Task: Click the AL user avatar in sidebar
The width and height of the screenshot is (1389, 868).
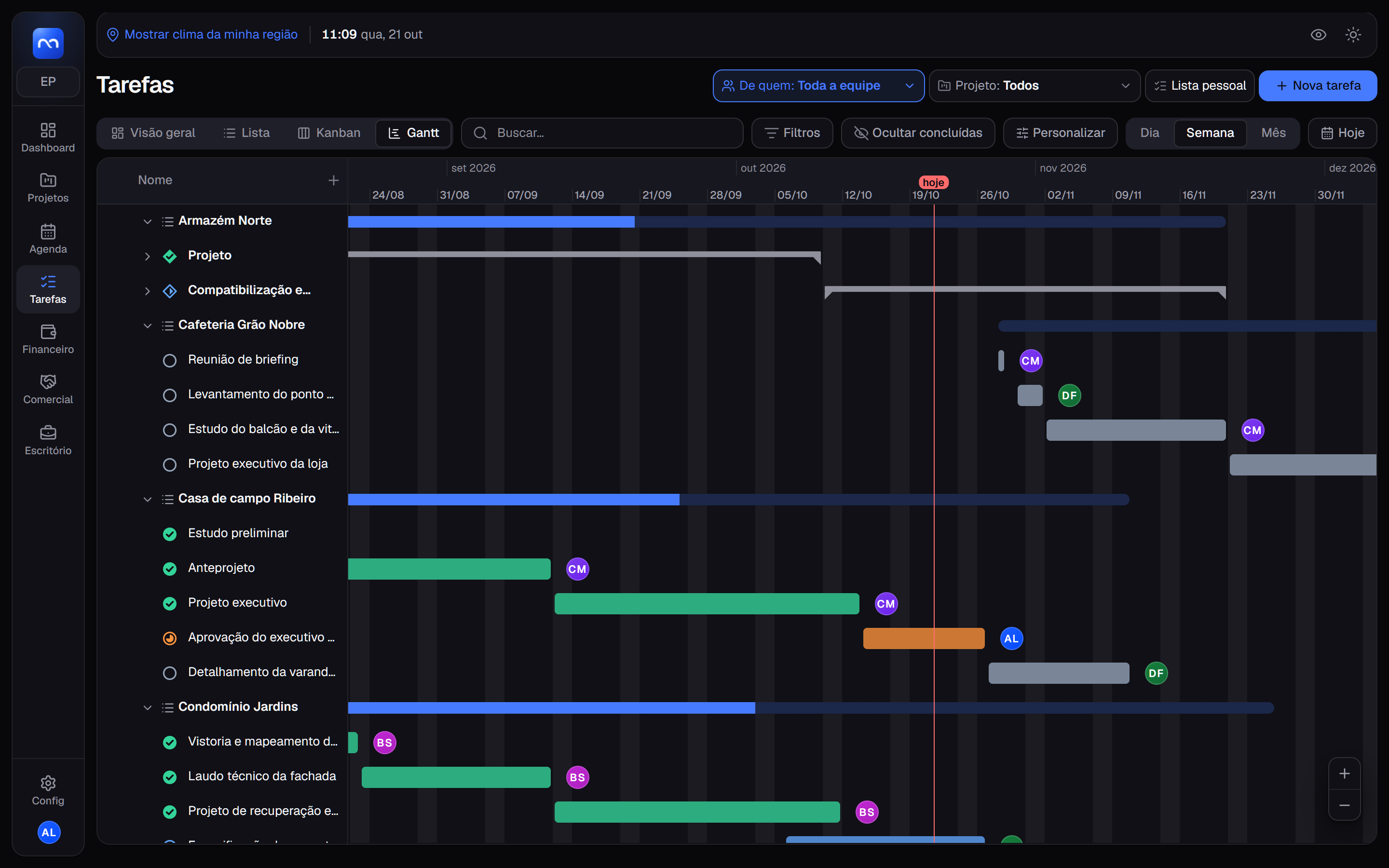Action: point(49,832)
